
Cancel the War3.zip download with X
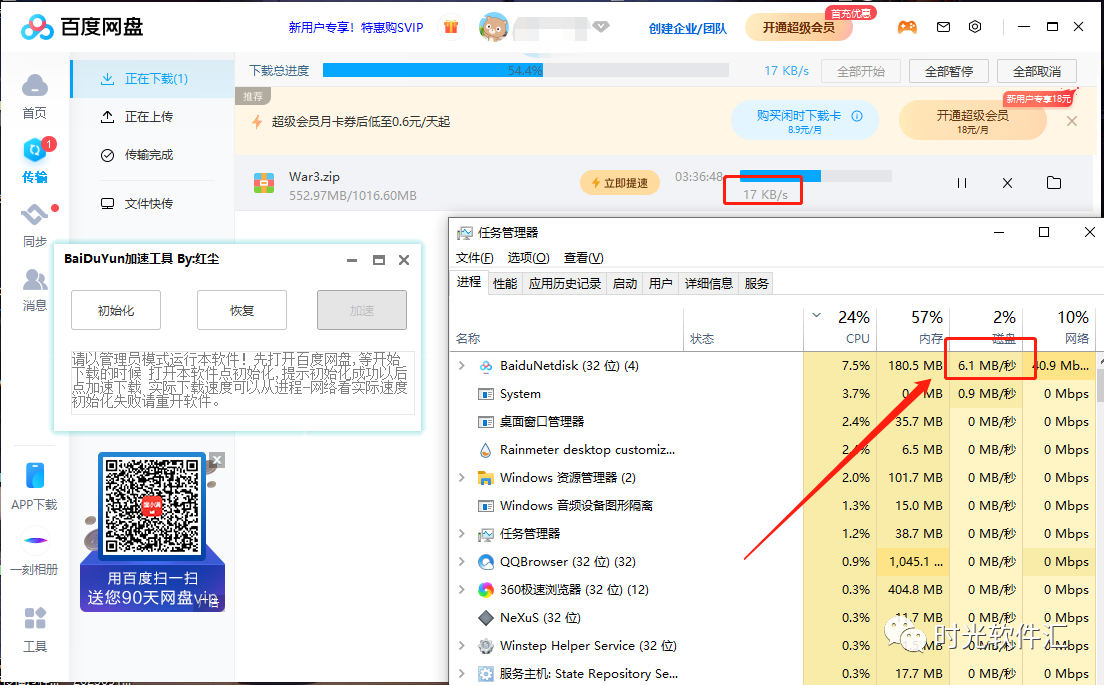(x=1008, y=183)
